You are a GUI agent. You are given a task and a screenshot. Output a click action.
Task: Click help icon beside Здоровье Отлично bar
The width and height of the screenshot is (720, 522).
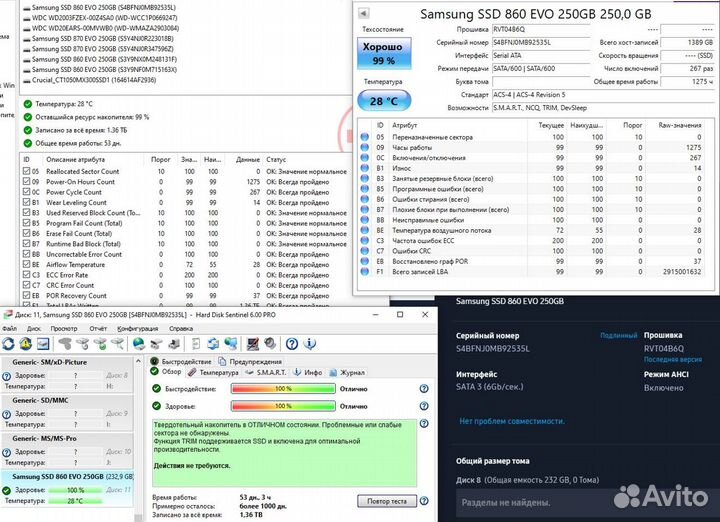pyautogui.click(x=424, y=406)
